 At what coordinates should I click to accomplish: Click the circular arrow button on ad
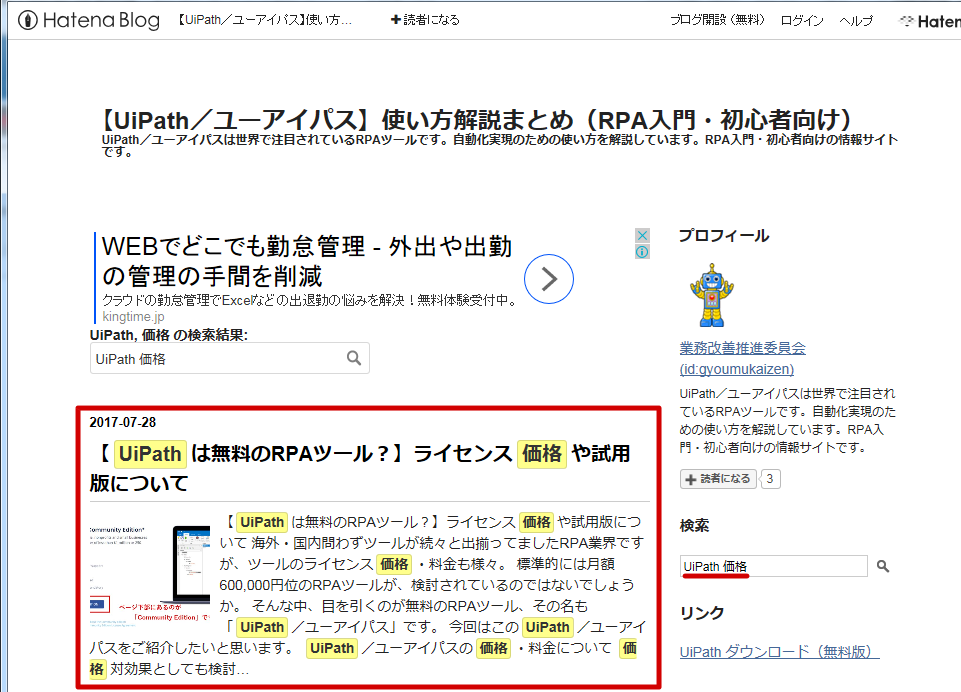coord(549,279)
